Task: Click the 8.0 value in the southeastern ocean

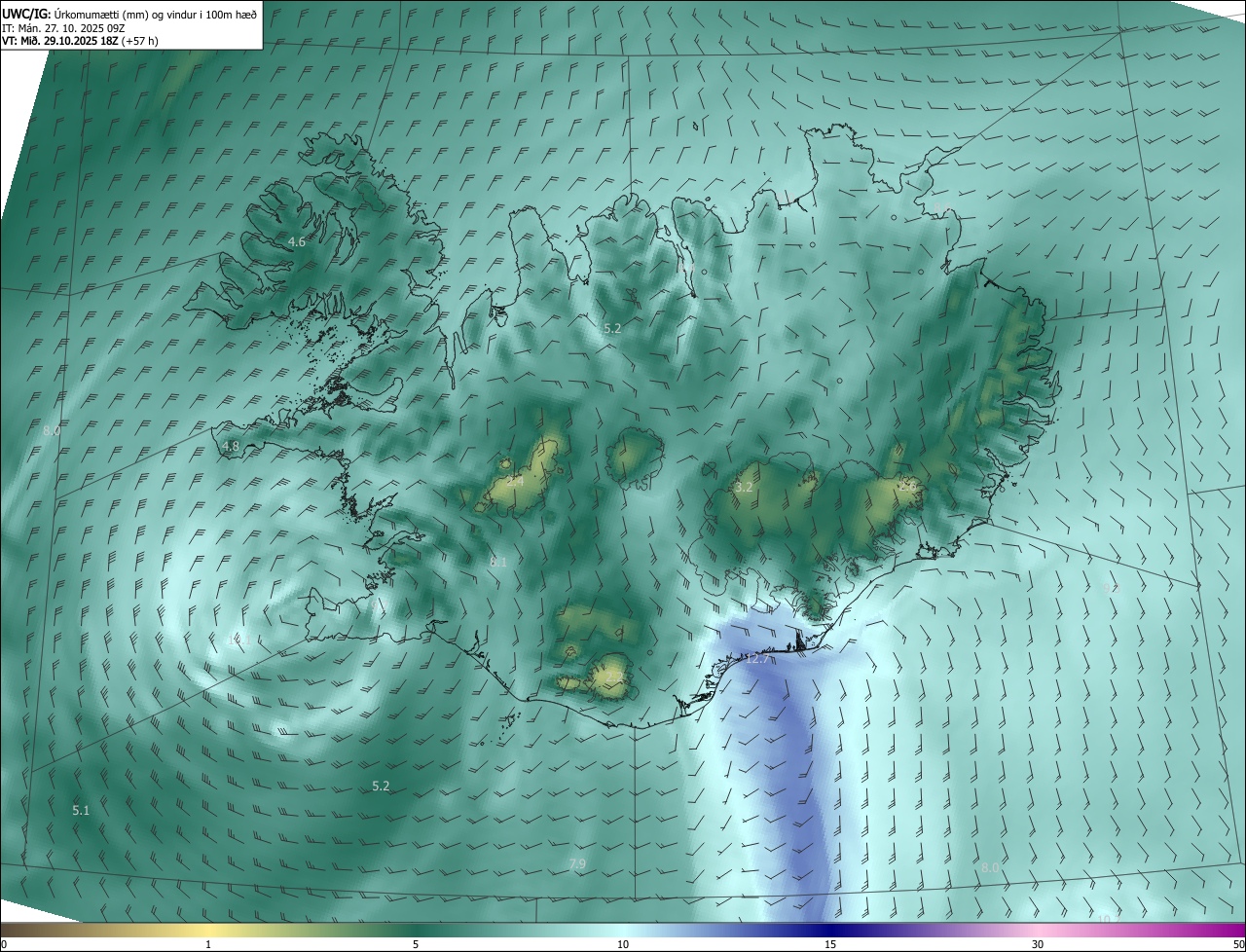Action: point(990,867)
